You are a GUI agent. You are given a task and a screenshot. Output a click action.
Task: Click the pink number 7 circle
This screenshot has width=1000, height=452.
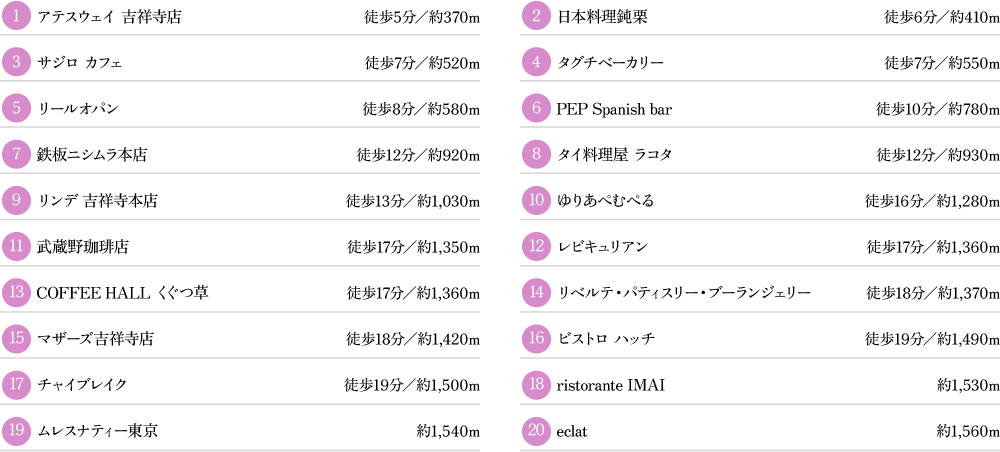pyautogui.click(x=17, y=154)
